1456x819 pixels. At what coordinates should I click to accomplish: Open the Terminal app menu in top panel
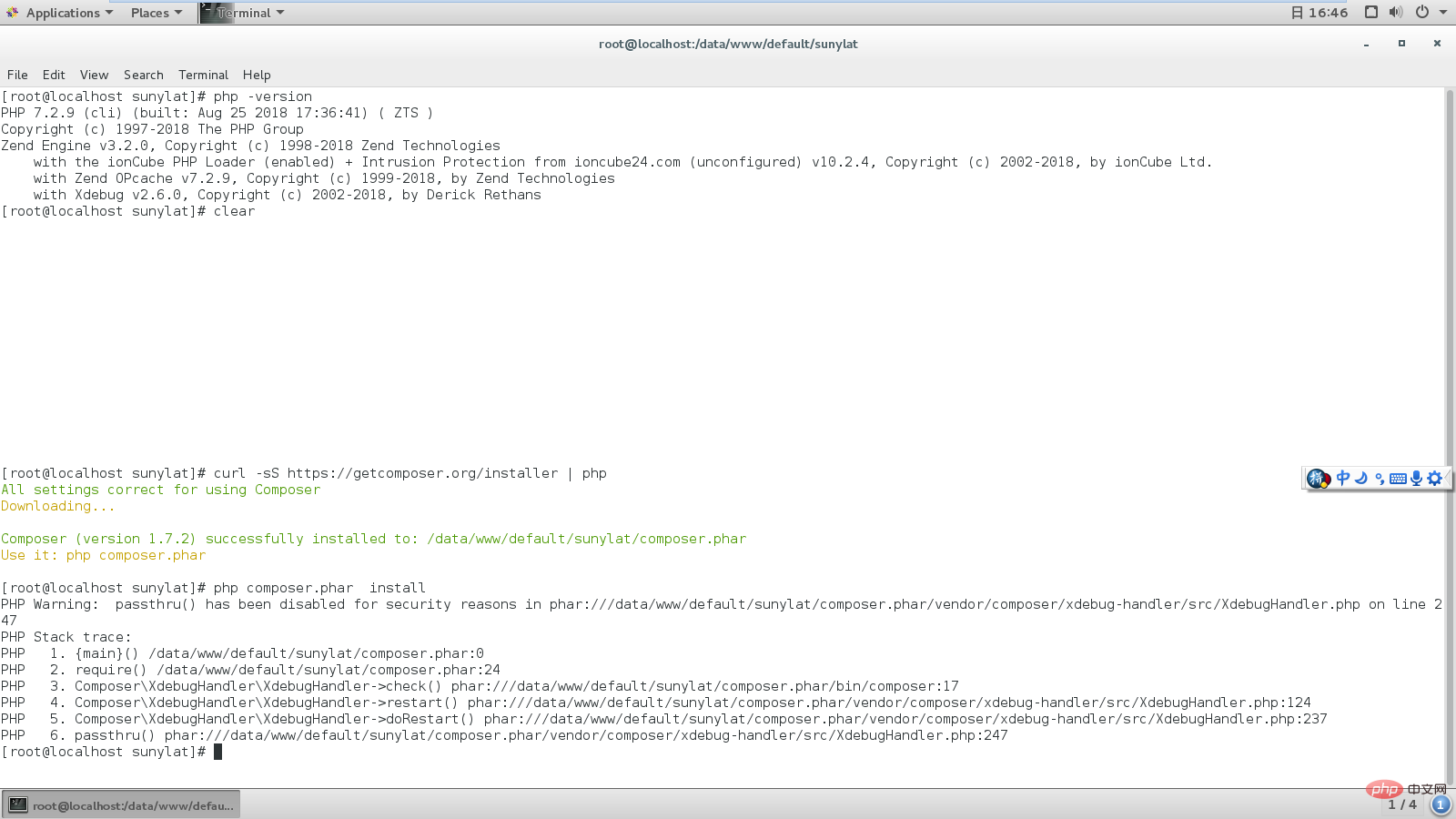point(242,13)
